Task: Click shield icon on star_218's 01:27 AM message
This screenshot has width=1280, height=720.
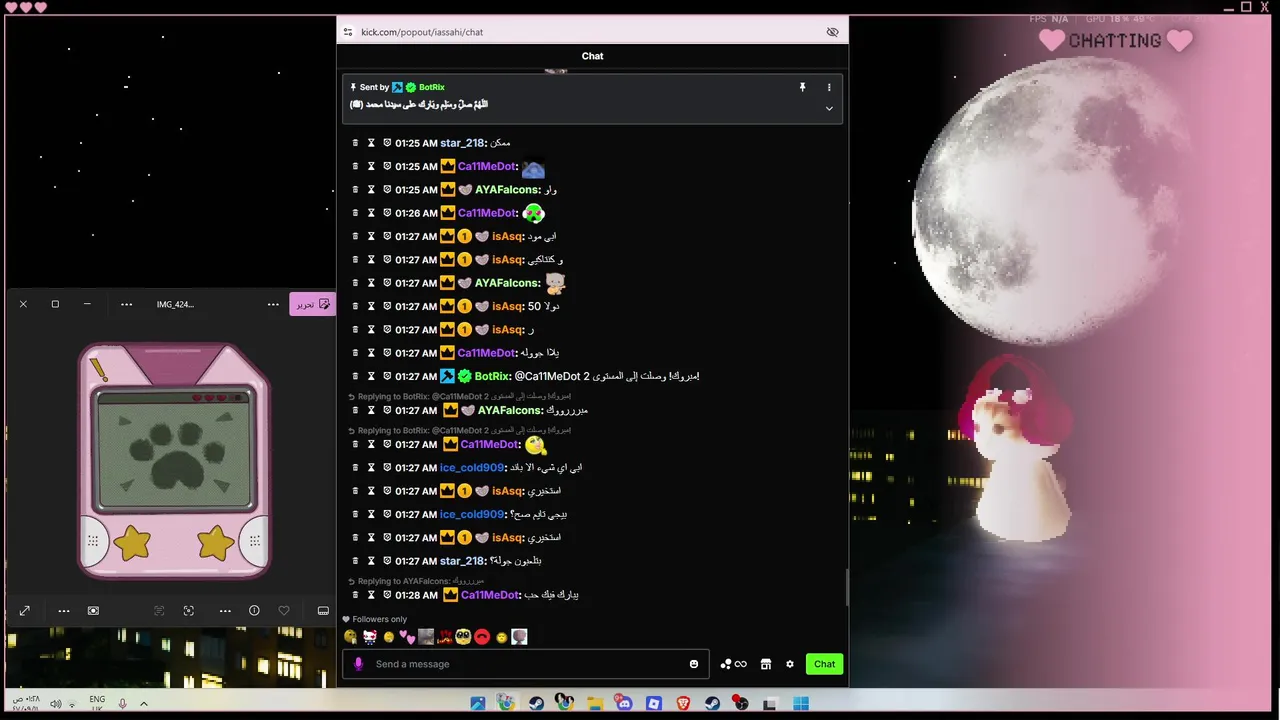Action: 387,561
